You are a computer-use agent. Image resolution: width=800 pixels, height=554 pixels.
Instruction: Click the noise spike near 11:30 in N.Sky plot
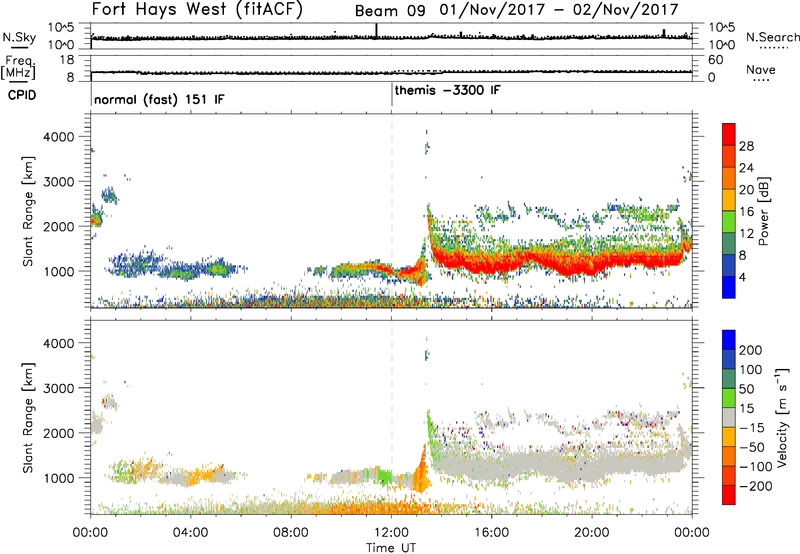pos(377,31)
